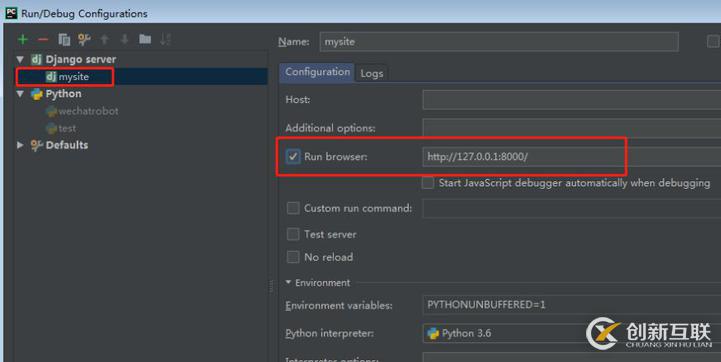Image resolution: width=721 pixels, height=362 pixels.
Task: Enable the No reload option
Action: (293, 257)
